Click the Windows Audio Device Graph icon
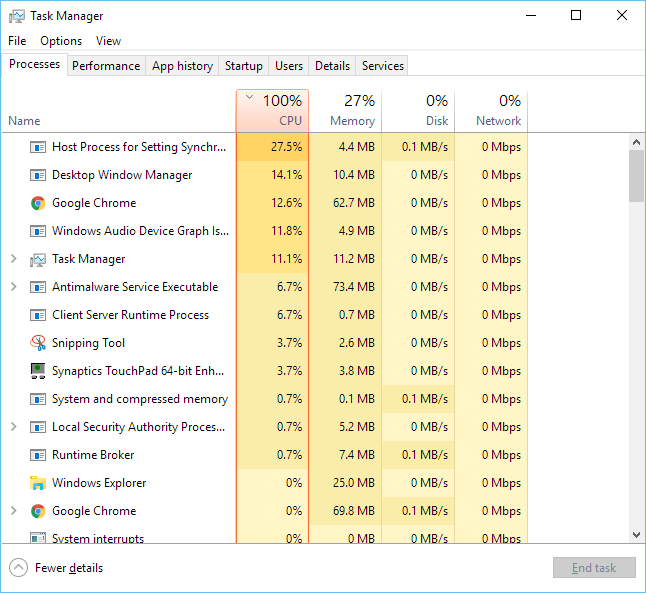The height and width of the screenshot is (593, 646). (x=38, y=231)
